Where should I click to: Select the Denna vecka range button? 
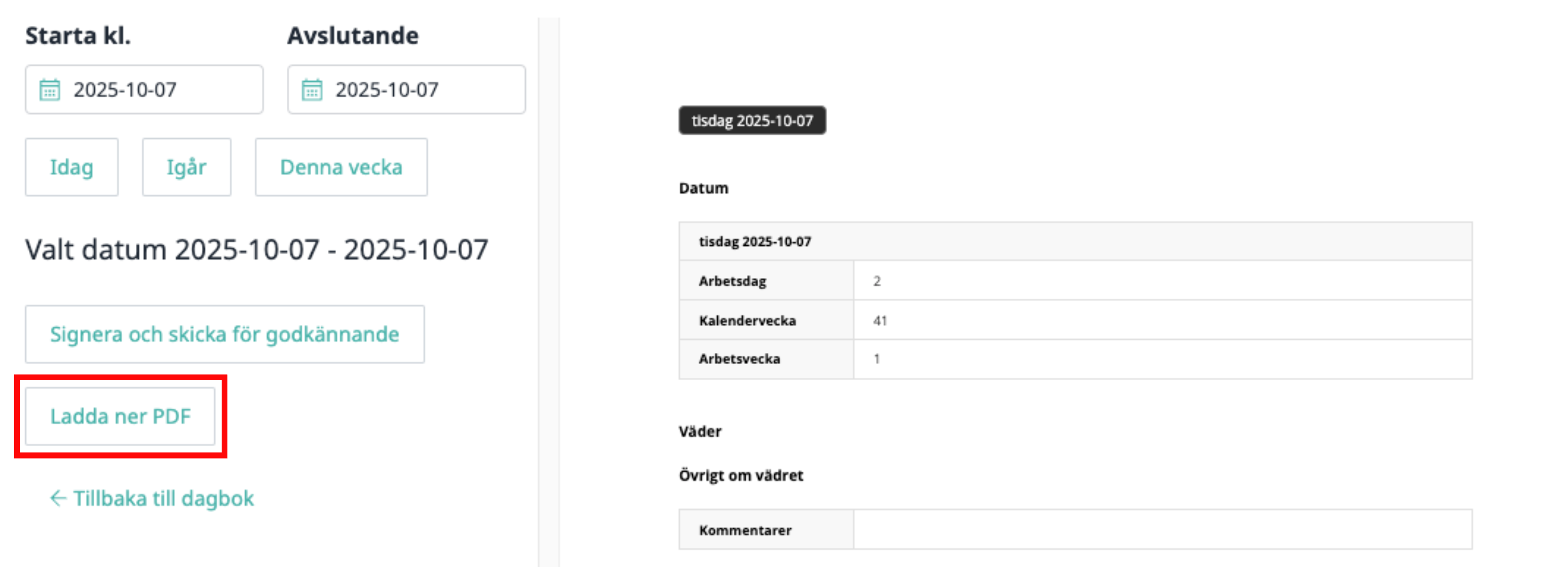tap(341, 167)
